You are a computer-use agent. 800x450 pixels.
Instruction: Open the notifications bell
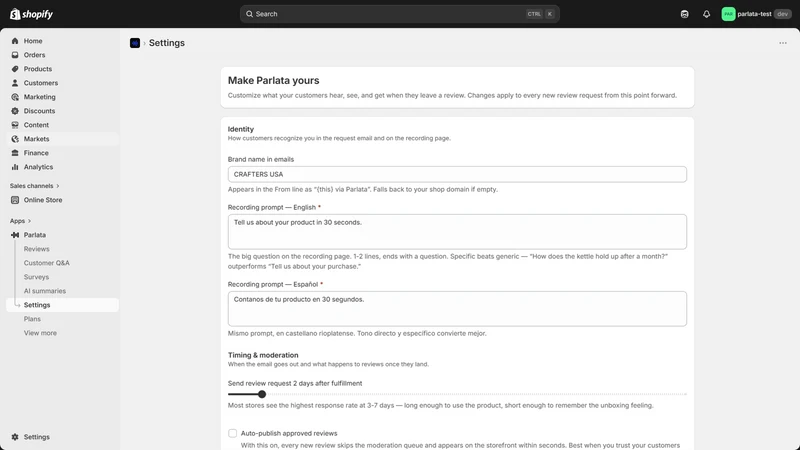(706, 14)
